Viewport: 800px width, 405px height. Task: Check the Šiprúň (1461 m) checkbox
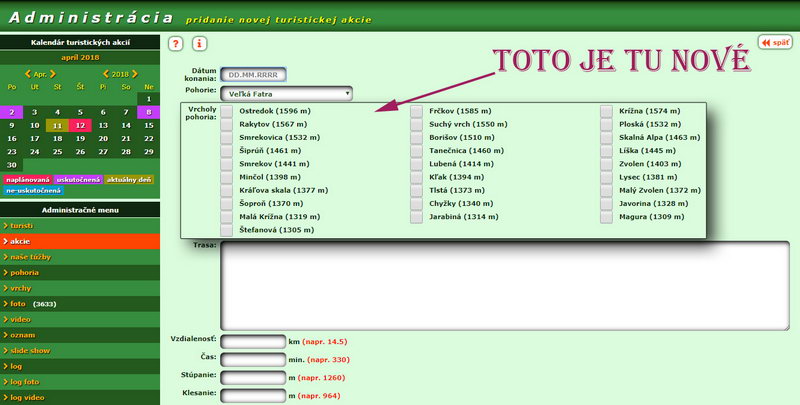click(x=227, y=151)
